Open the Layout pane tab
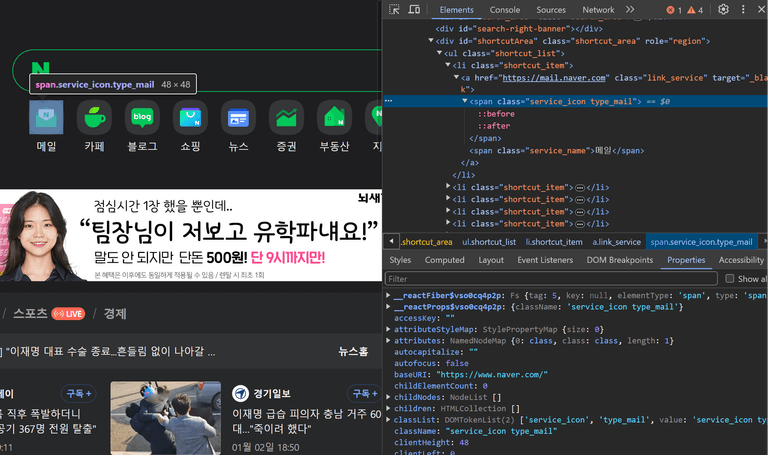The height and width of the screenshot is (455, 768). coord(491,260)
